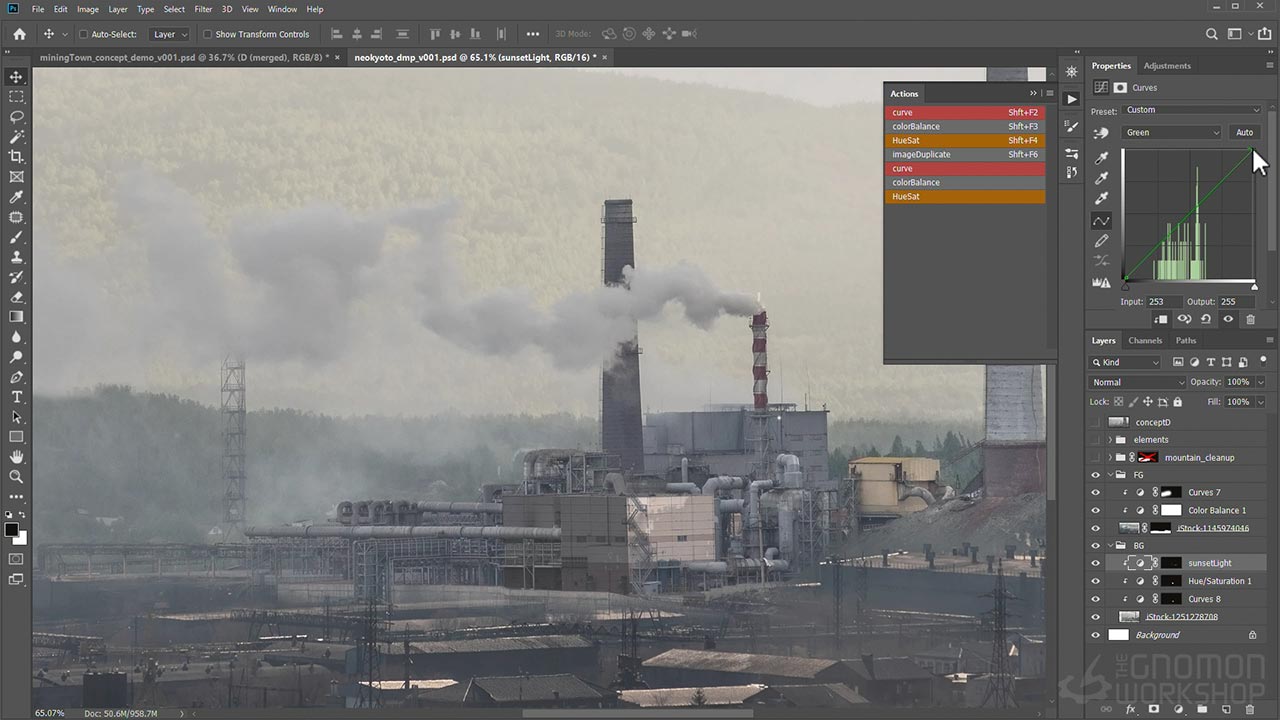Image resolution: width=1280 pixels, height=720 pixels.
Task: Delete the adjustment layer with trash icon
Action: pos(1250,319)
